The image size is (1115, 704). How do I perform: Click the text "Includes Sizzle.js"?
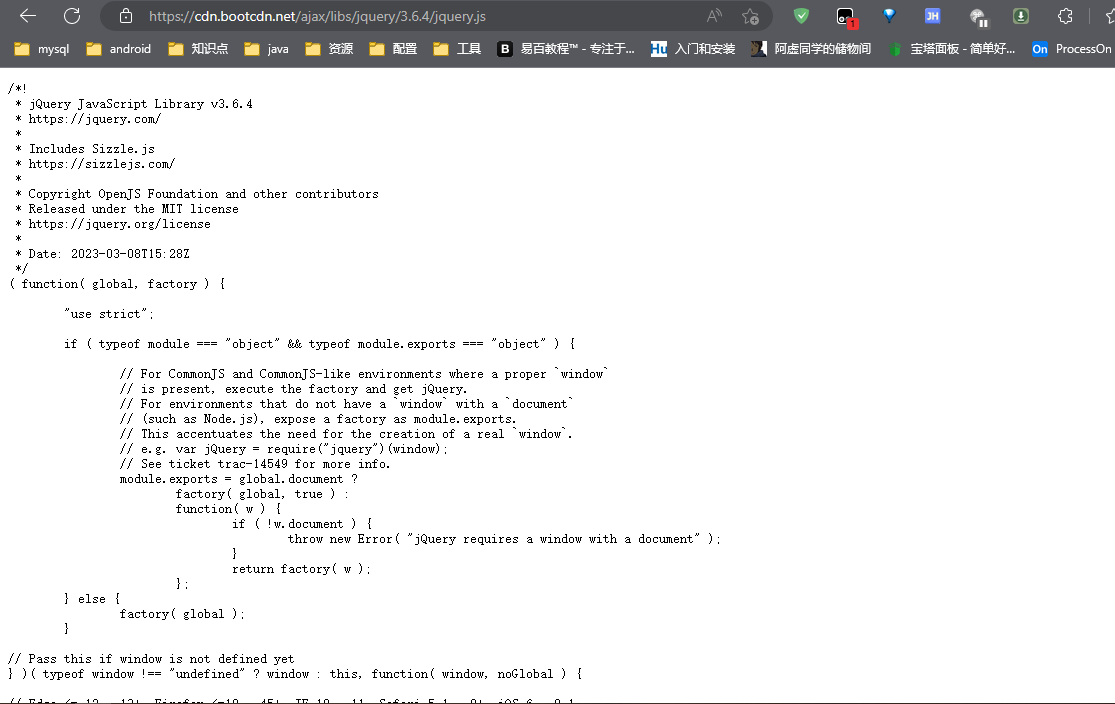tap(92, 149)
